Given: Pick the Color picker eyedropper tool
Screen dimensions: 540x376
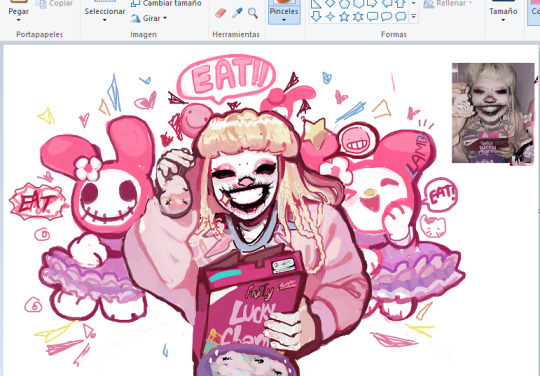Looking at the screenshot, I should 237,13.
